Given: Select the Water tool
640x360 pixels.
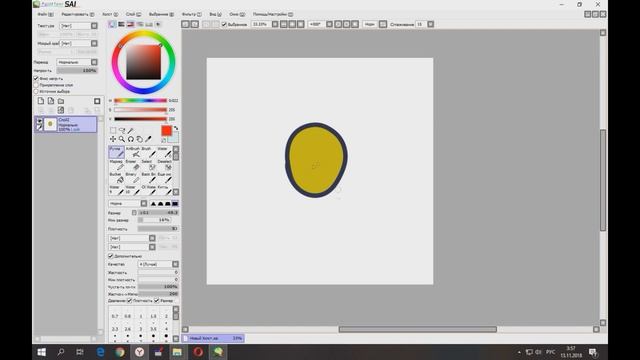Looking at the screenshot, I should (164, 152).
